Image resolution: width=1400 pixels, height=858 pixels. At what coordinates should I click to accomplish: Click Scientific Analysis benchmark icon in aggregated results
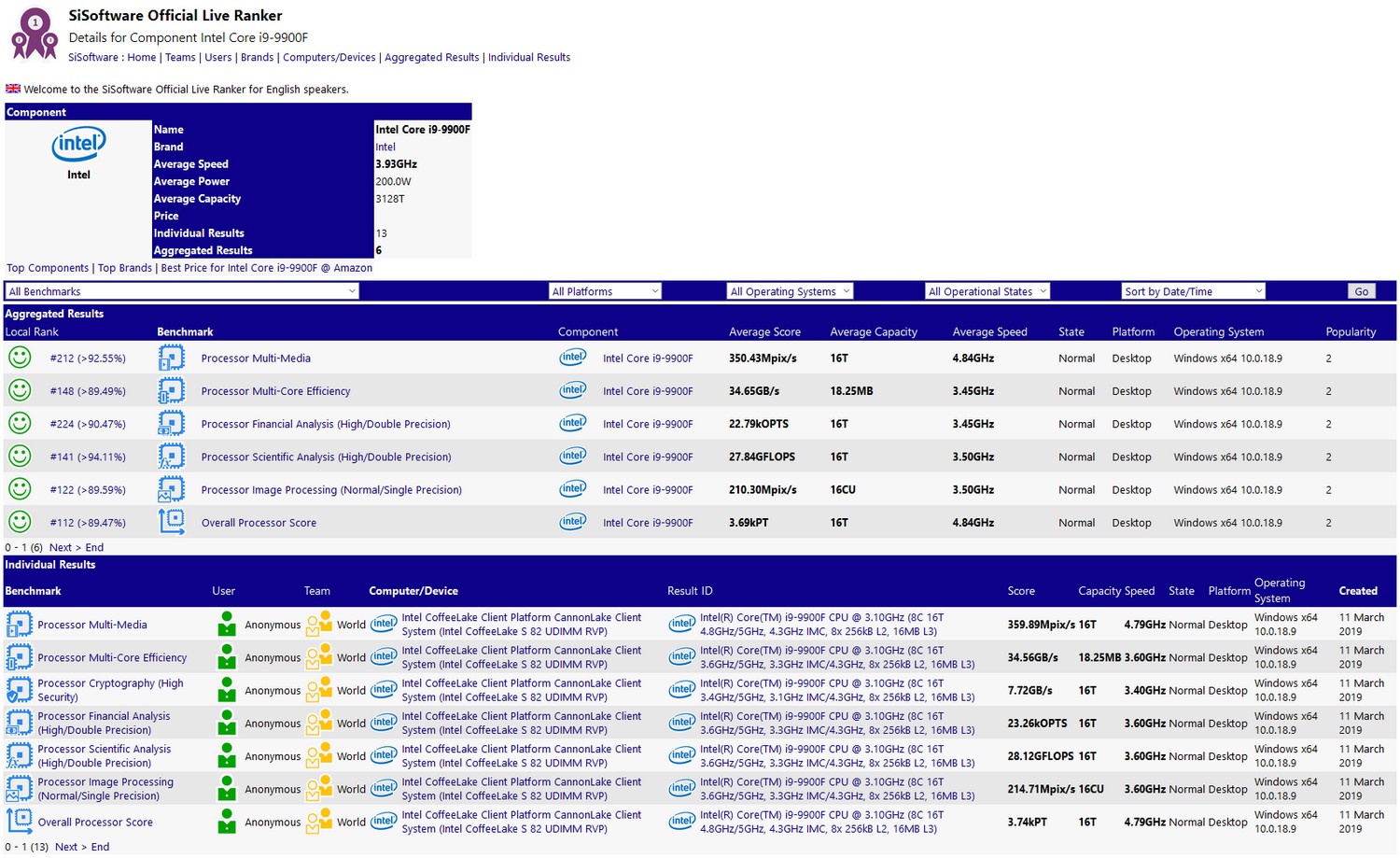pos(172,457)
